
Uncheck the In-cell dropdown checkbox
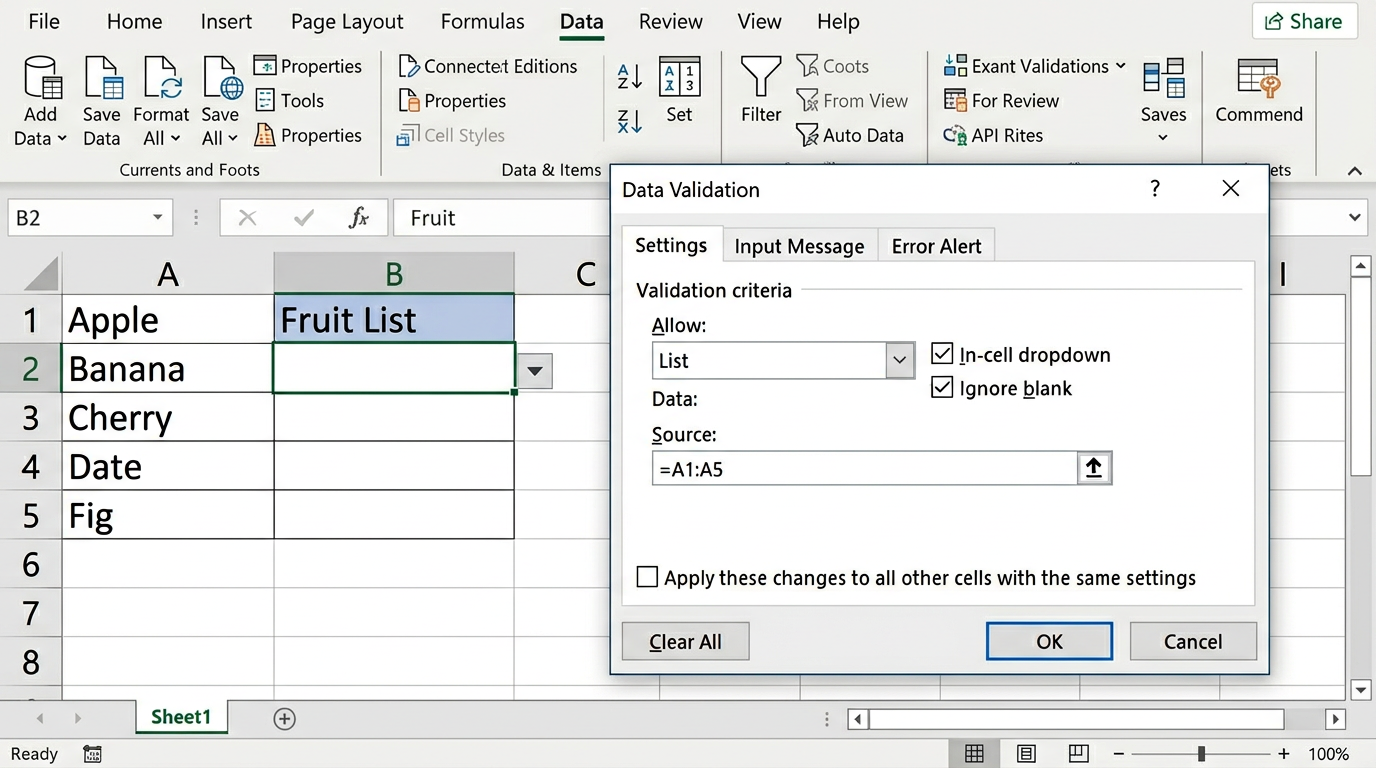coord(942,354)
